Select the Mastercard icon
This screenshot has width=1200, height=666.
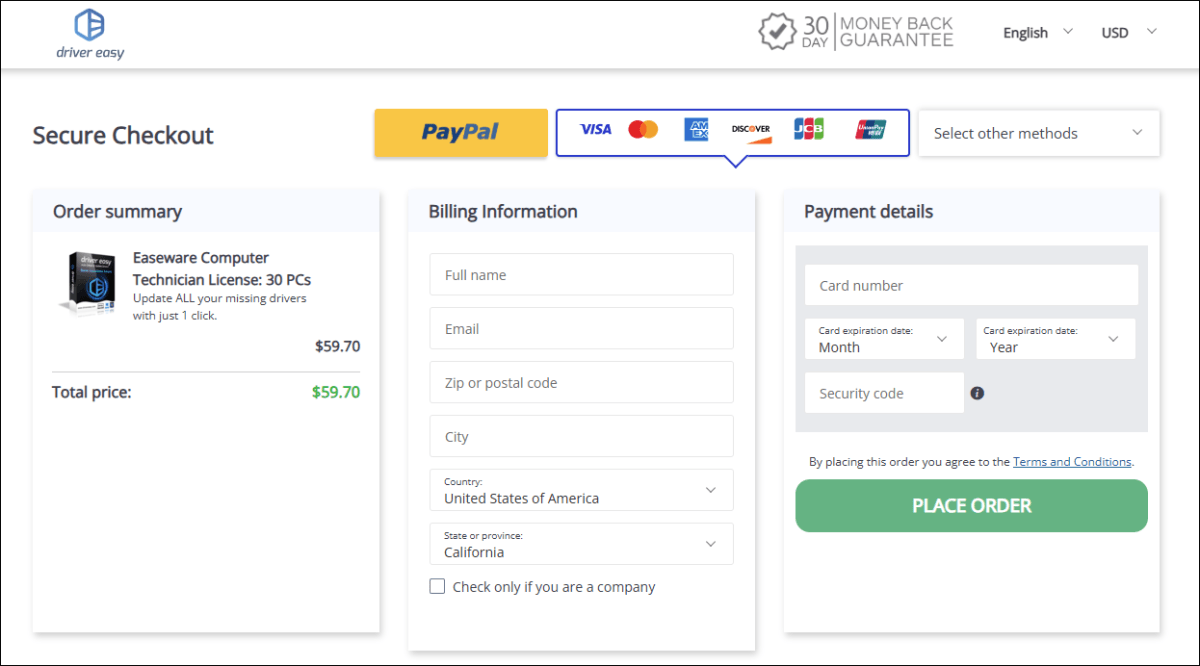click(643, 129)
